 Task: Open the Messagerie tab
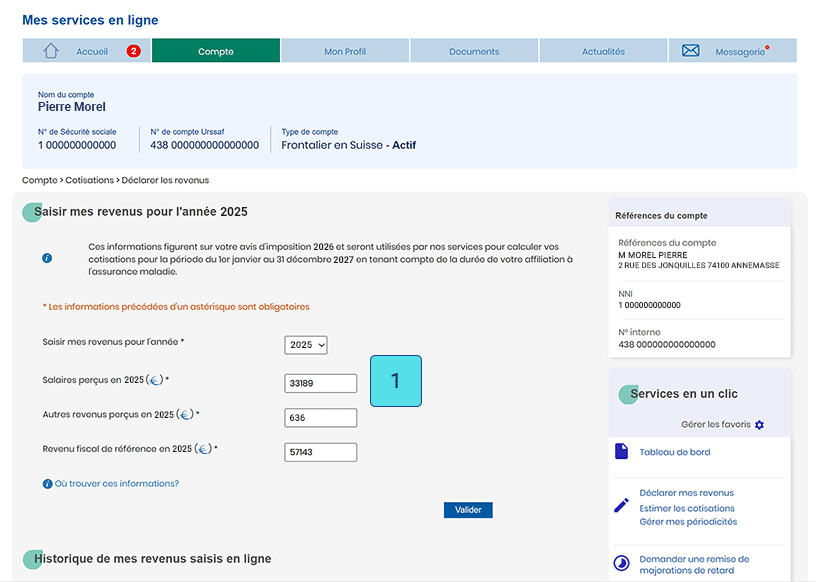tap(733, 50)
